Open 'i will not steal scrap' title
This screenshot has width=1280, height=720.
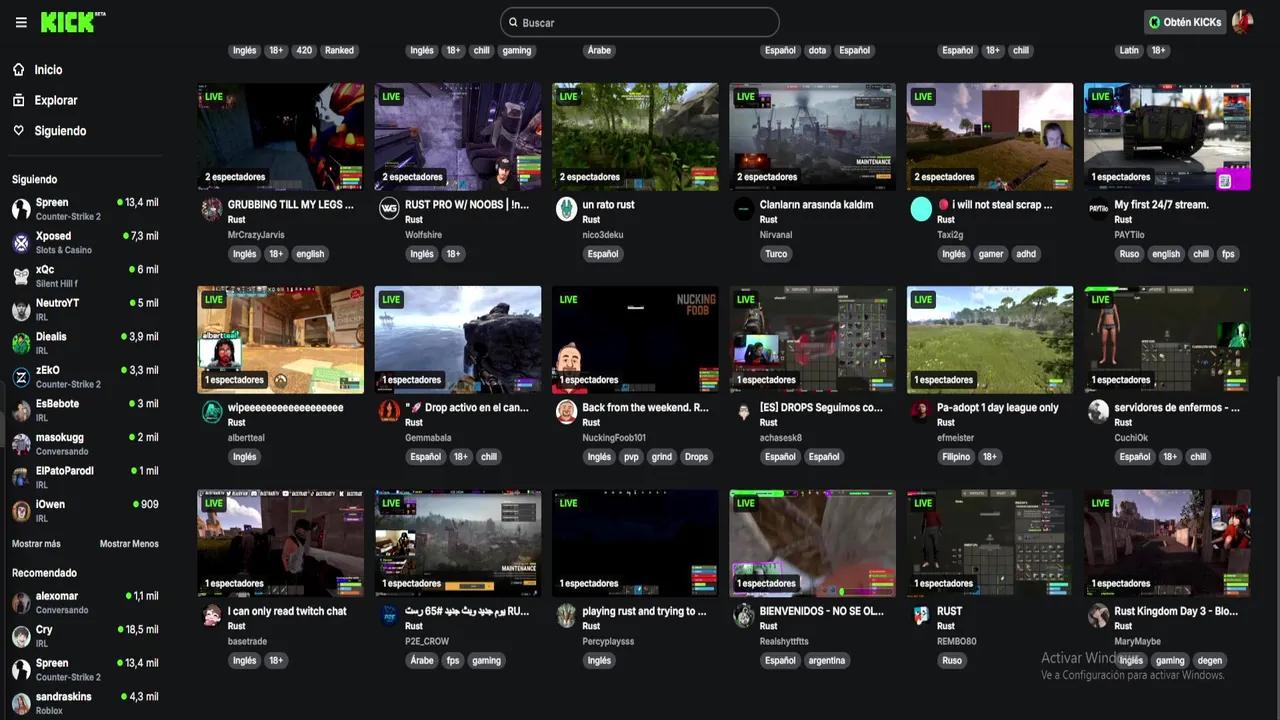point(995,205)
